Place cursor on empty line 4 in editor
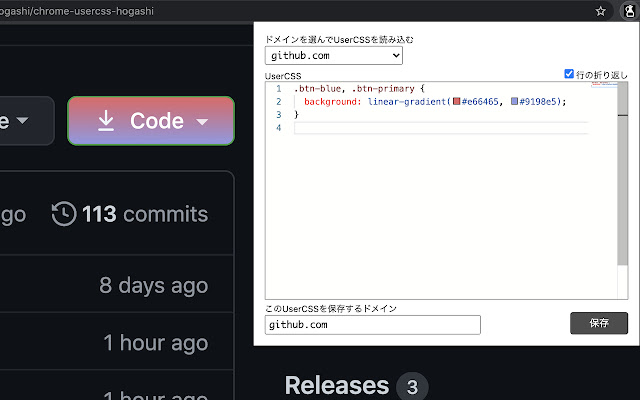 coord(440,128)
